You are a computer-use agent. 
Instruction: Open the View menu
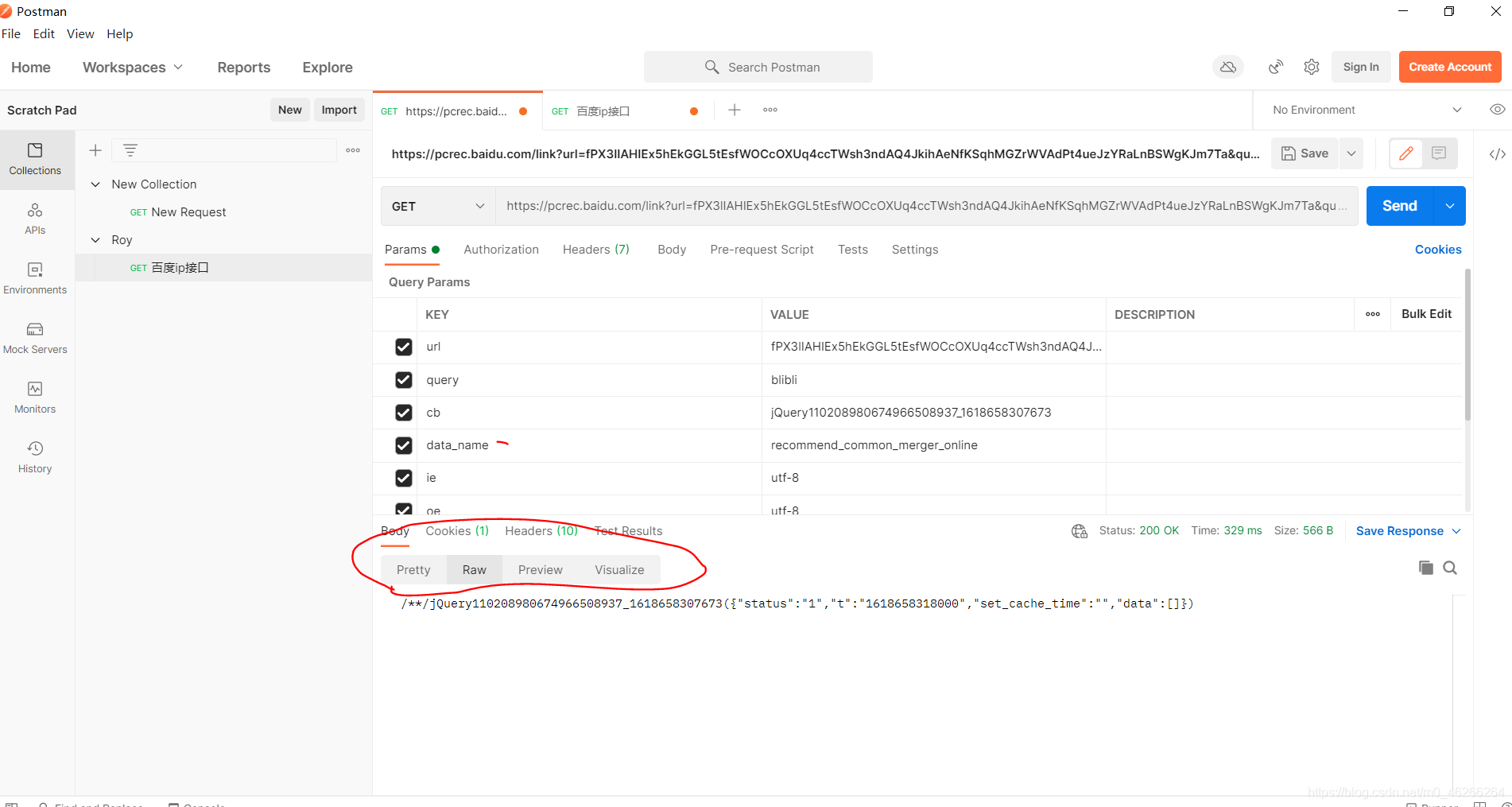pyautogui.click(x=80, y=33)
